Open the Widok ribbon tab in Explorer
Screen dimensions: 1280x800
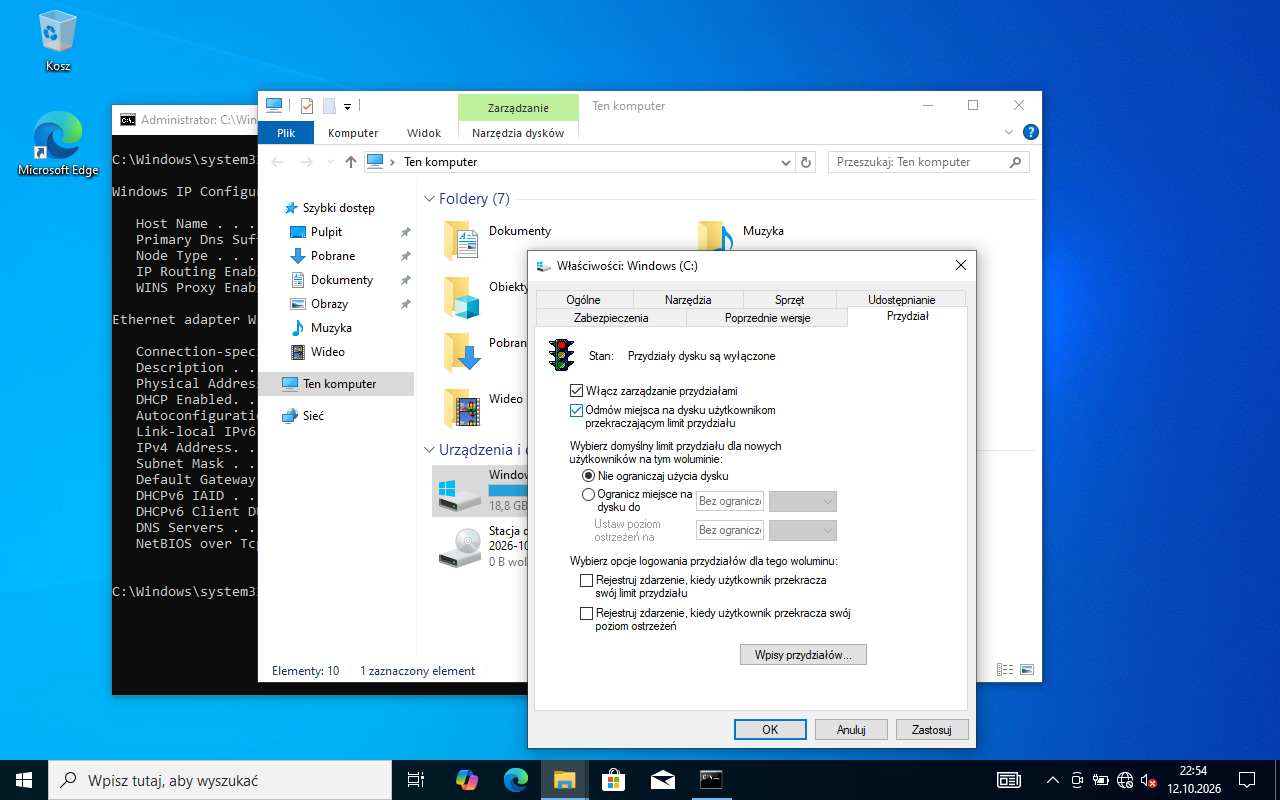[424, 133]
